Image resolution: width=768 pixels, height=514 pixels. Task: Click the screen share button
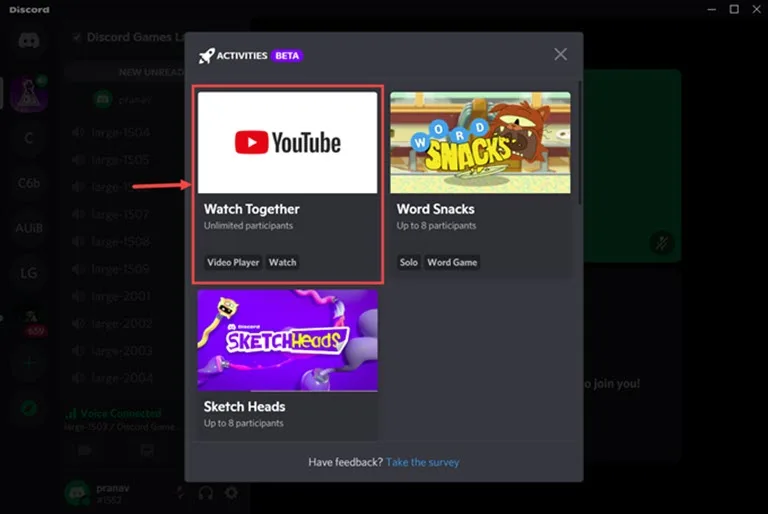coord(147,450)
